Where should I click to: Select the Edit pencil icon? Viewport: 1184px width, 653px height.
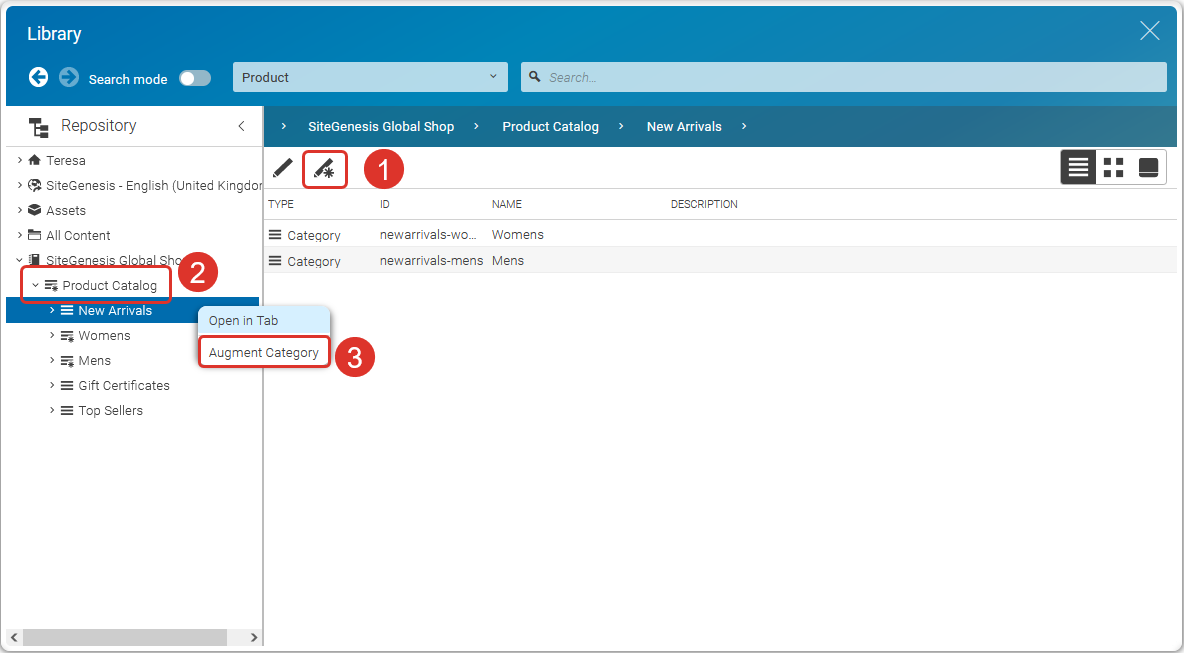point(281,168)
